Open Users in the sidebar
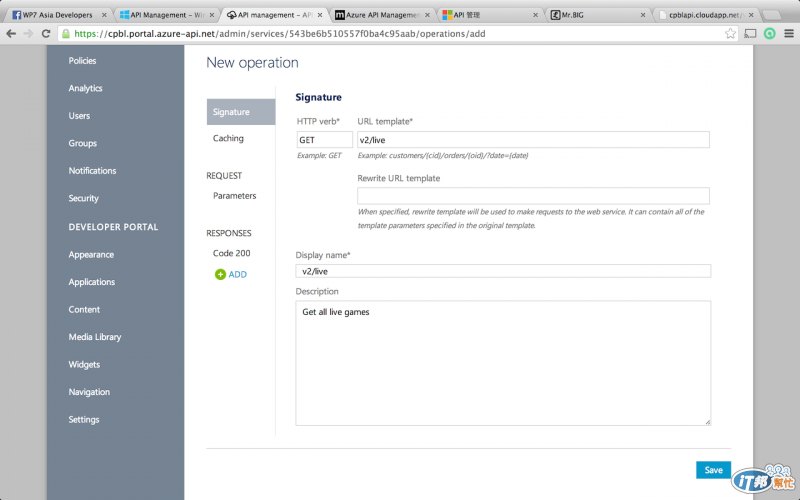This screenshot has width=800, height=500. (79, 116)
